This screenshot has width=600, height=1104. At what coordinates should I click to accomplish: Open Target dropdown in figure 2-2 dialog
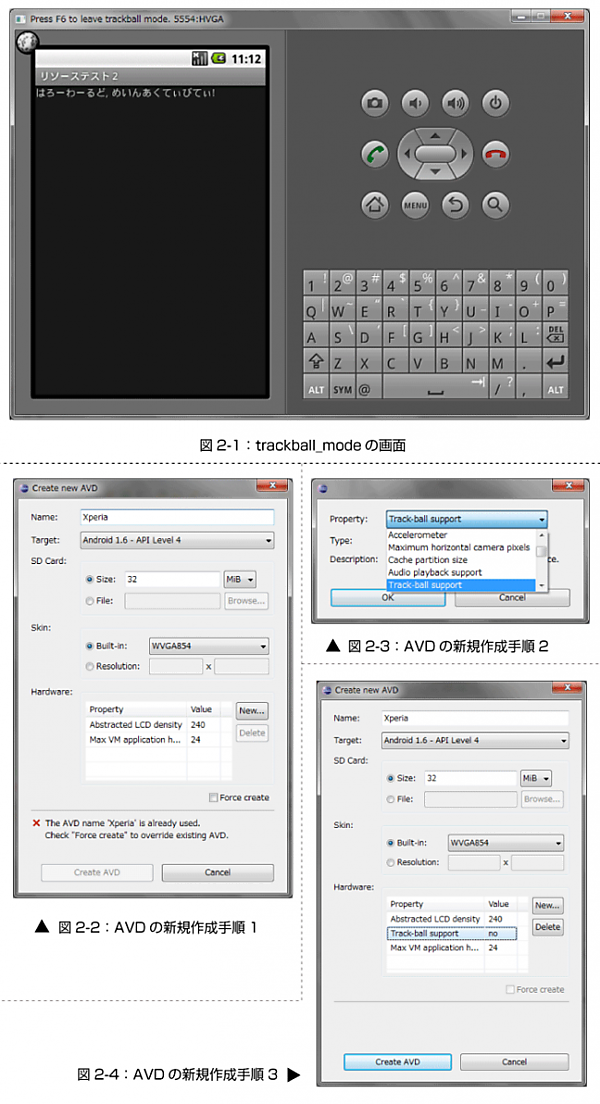click(177, 540)
